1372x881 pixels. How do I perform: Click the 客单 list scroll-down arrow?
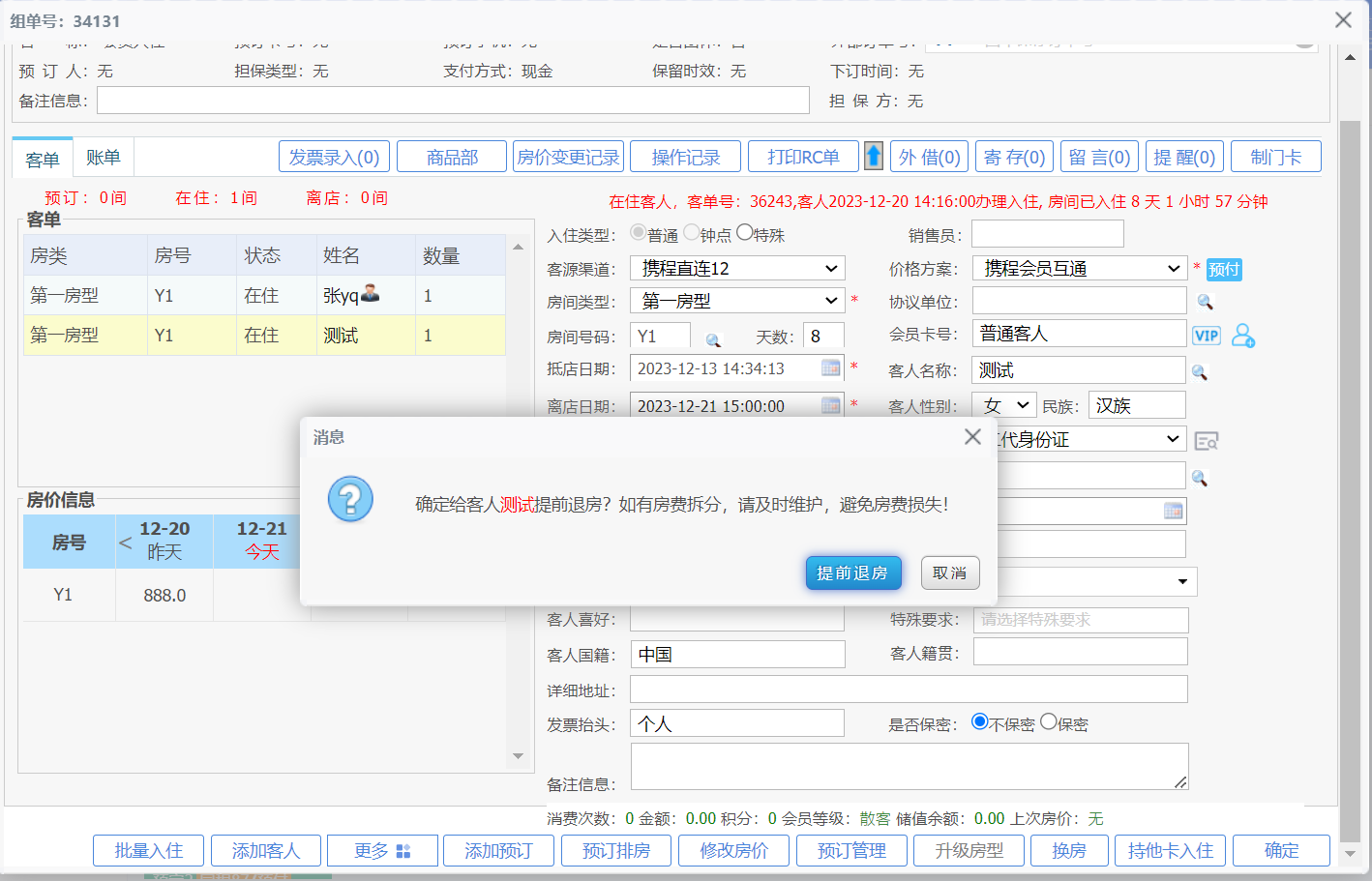pos(518,756)
